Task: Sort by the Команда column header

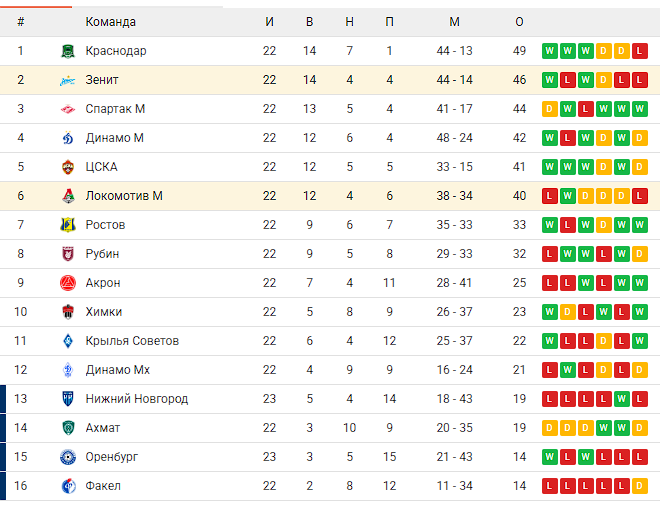Action: pos(111,22)
